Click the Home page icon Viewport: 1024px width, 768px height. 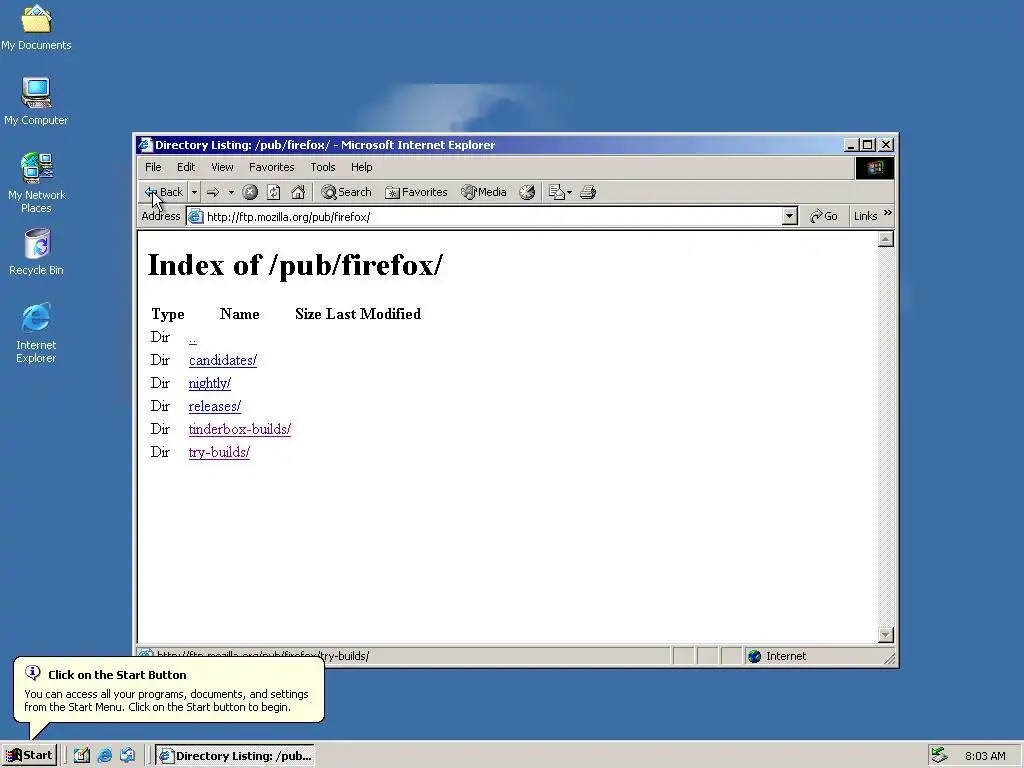pos(298,192)
